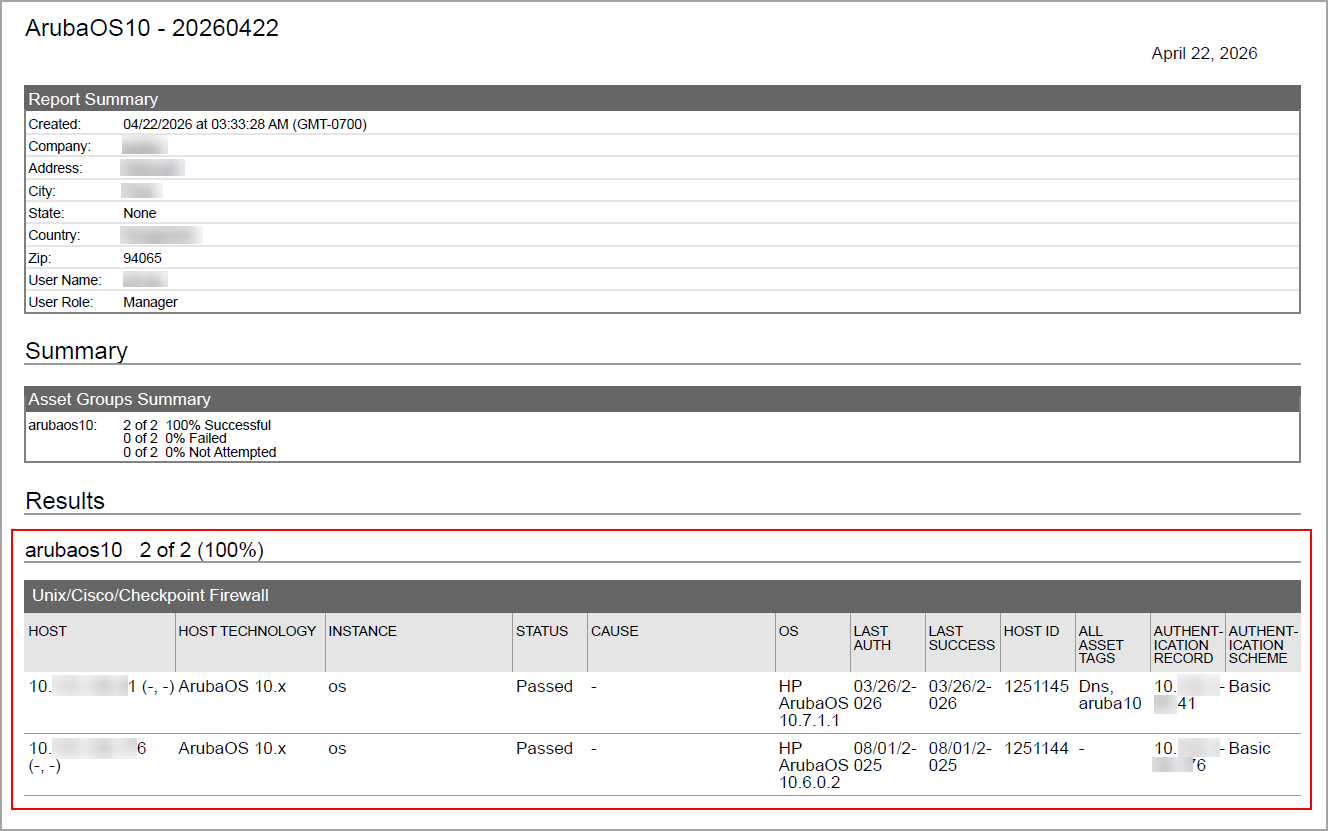The image size is (1328, 831).
Task: Click the Address label
Action: coord(55,169)
